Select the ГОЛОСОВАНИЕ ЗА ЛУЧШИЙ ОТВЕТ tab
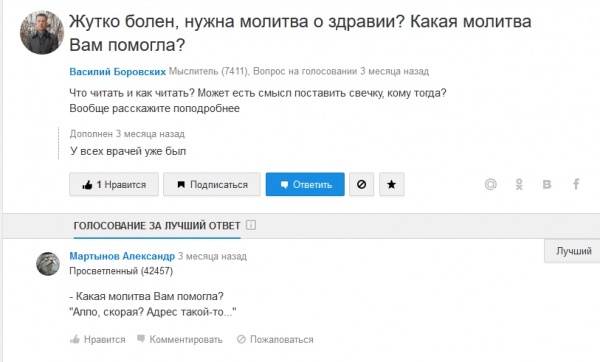Image resolution: width=600 pixels, height=362 pixels. pos(157,226)
